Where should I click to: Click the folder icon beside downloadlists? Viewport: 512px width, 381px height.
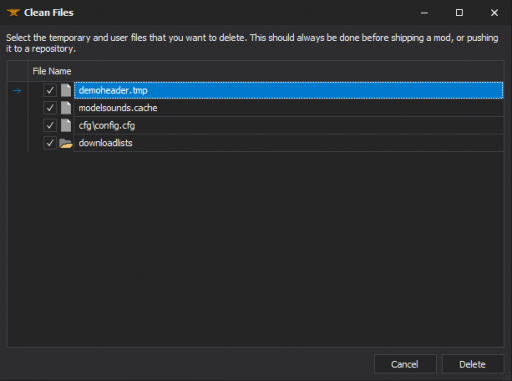point(66,143)
